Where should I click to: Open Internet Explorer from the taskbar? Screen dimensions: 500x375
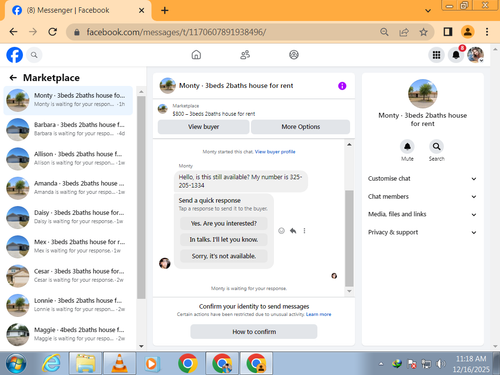51,363
